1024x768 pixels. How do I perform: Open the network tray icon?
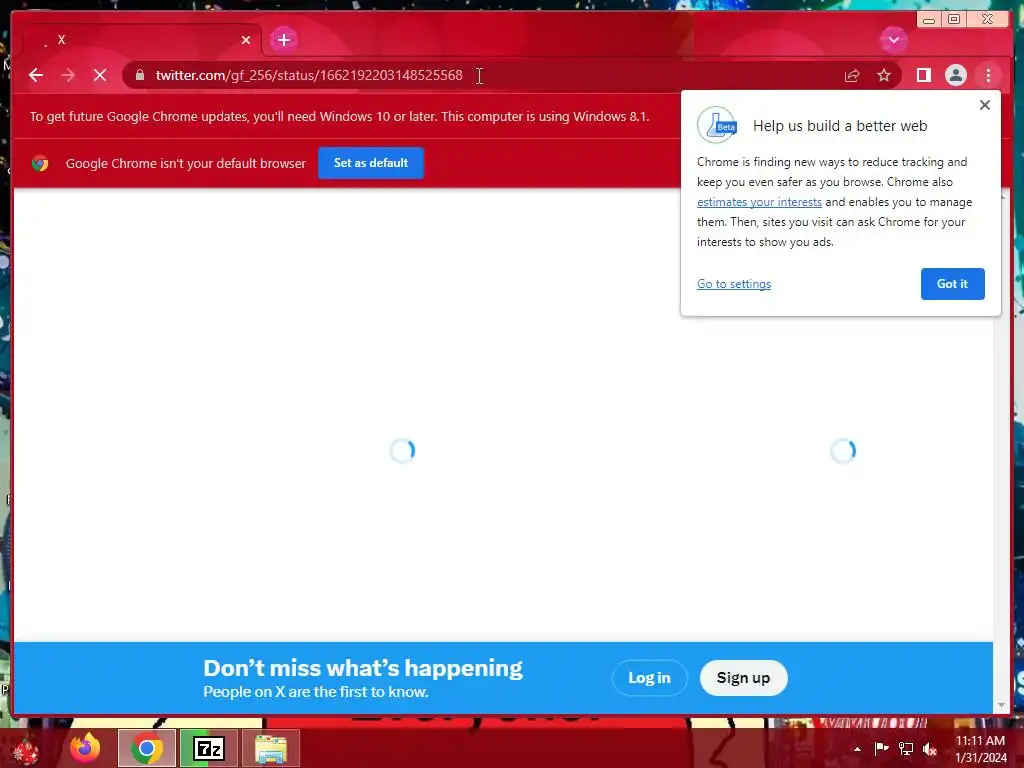click(905, 749)
